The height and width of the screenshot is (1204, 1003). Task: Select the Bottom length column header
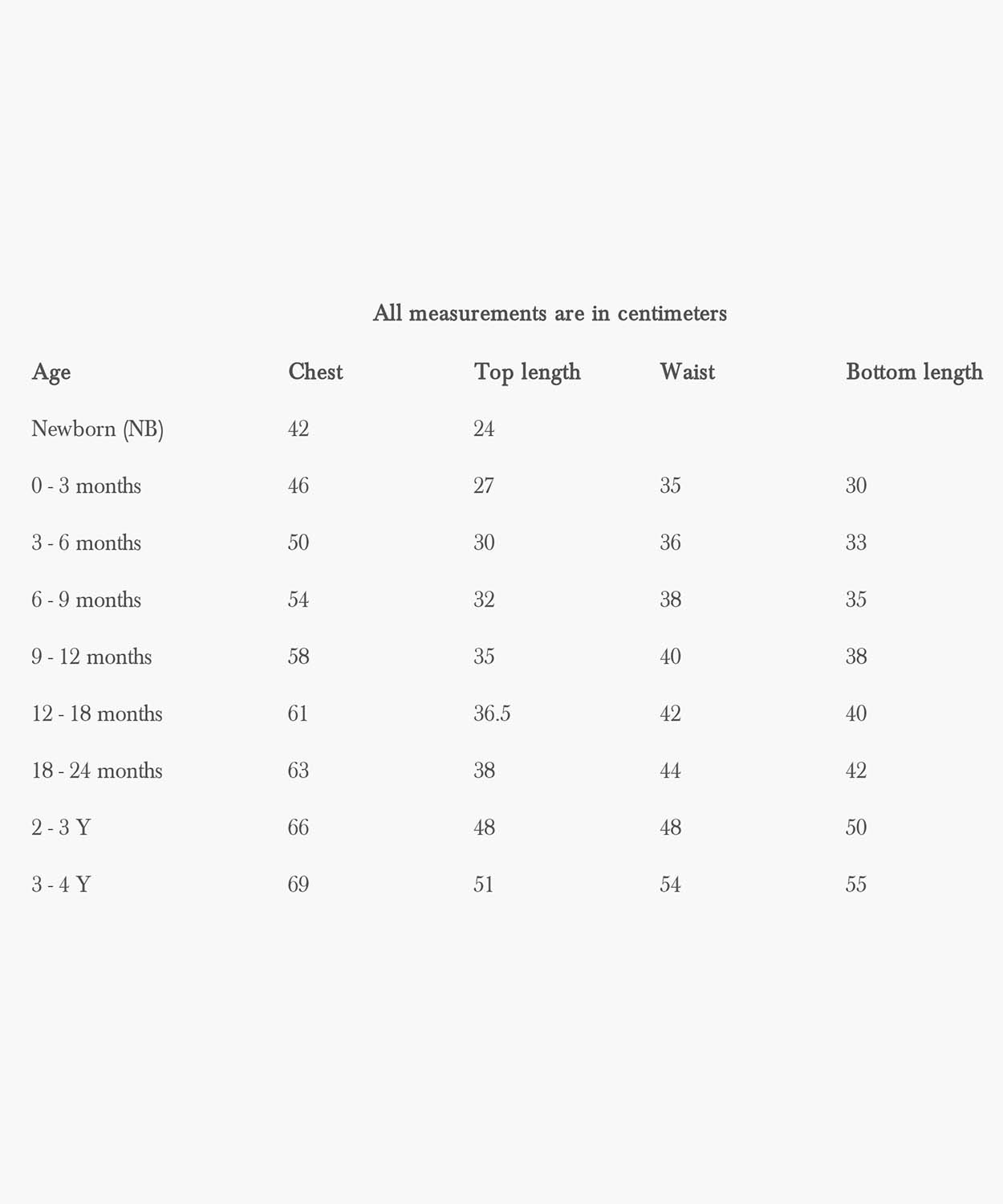914,372
